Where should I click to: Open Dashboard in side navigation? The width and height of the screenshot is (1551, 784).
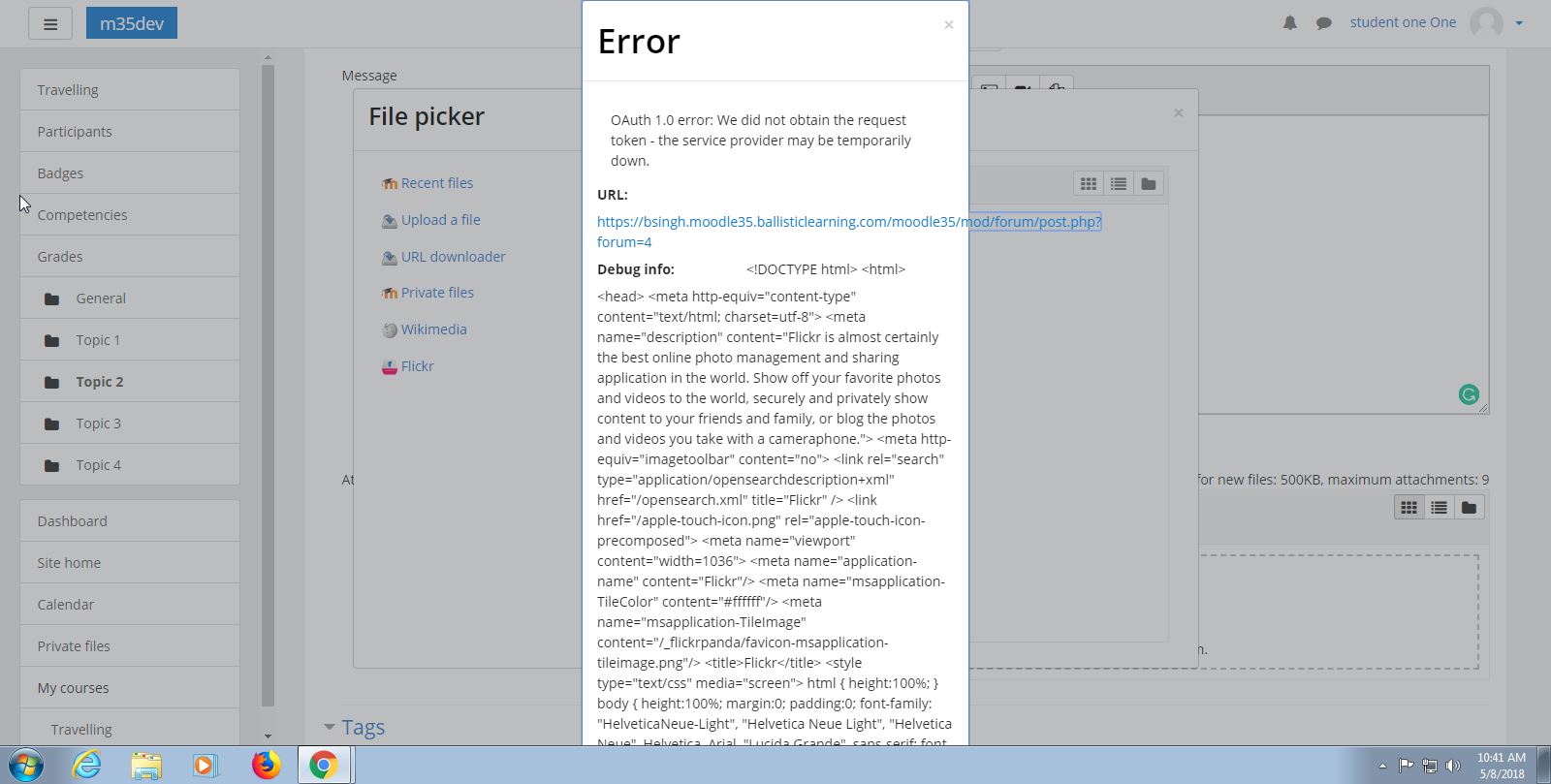click(130, 521)
